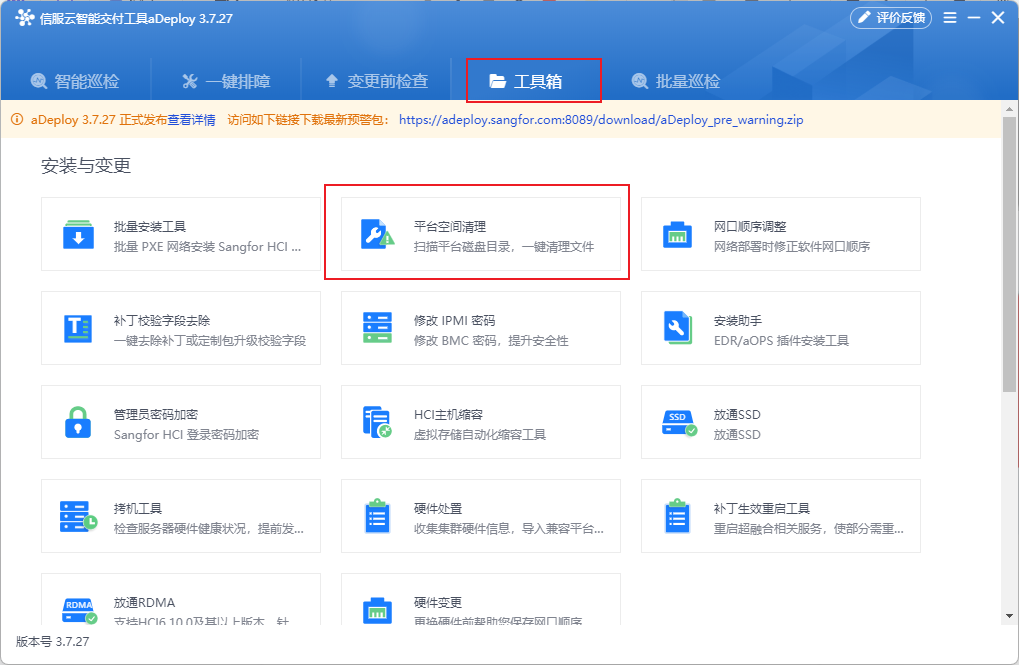The image size is (1019, 665).
Task: Open the 硬件处置 card title
Action: click(x=438, y=508)
